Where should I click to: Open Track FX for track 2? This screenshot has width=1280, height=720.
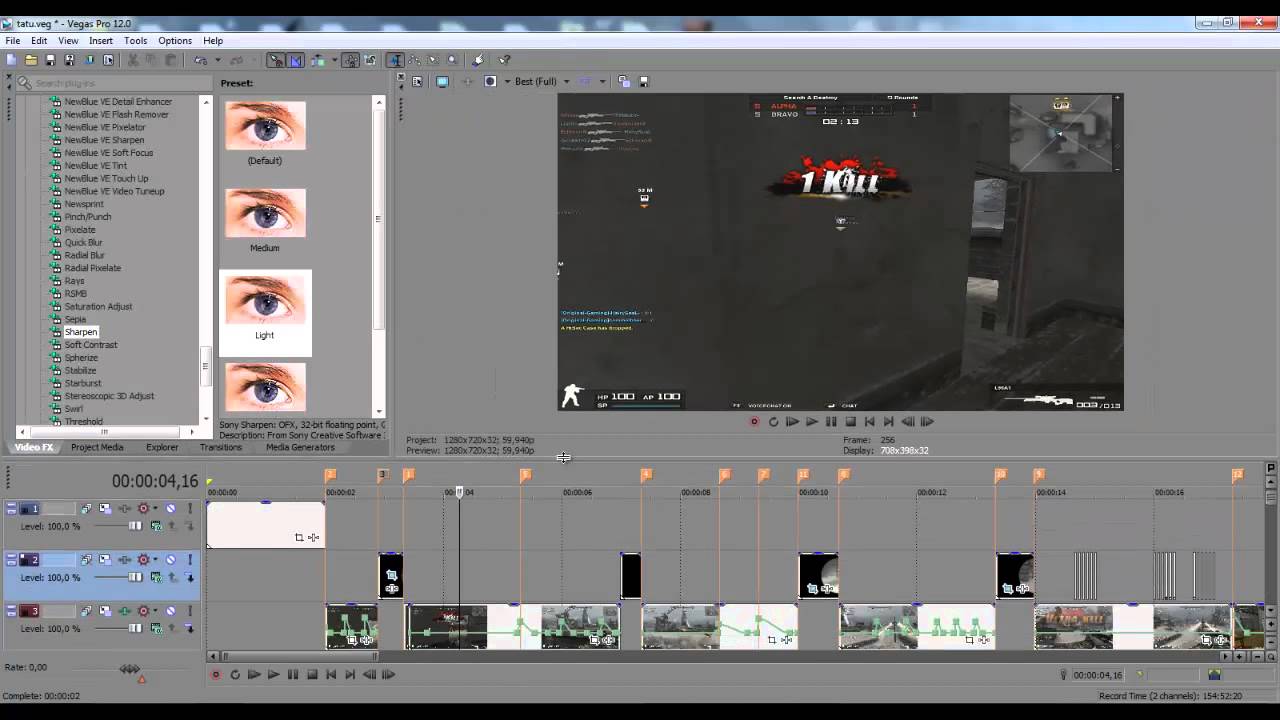(124, 560)
